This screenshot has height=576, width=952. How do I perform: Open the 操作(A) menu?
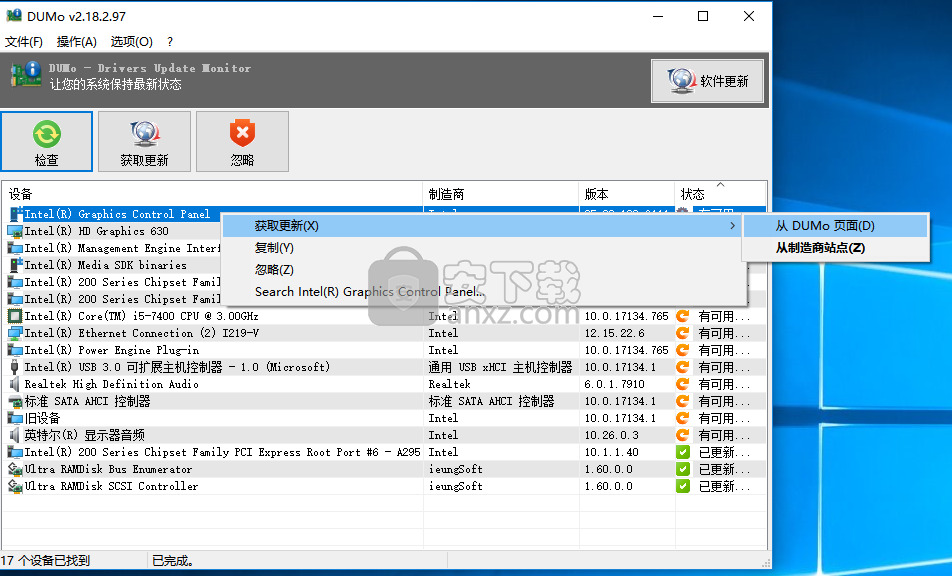[x=76, y=41]
